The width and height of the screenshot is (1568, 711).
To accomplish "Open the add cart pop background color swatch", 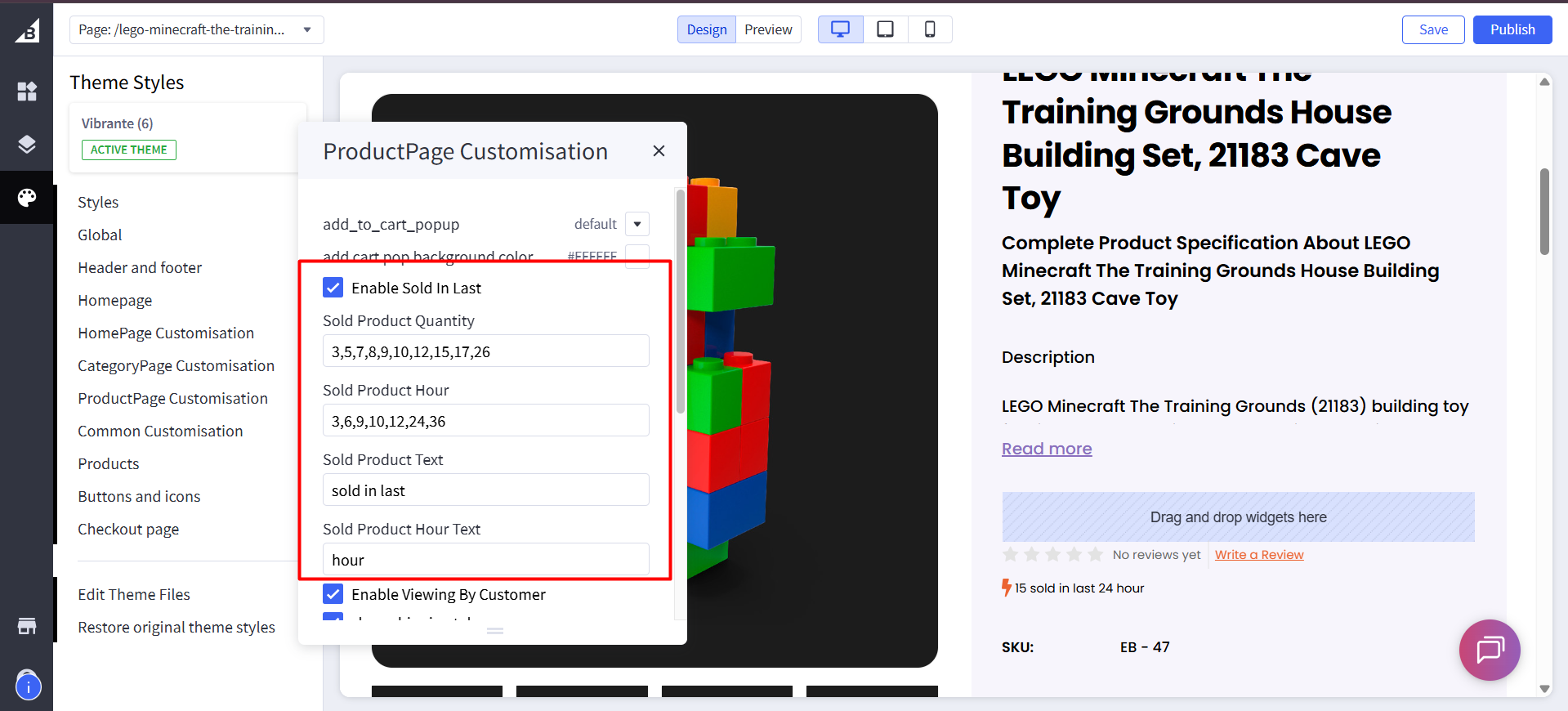I will 637,256.
